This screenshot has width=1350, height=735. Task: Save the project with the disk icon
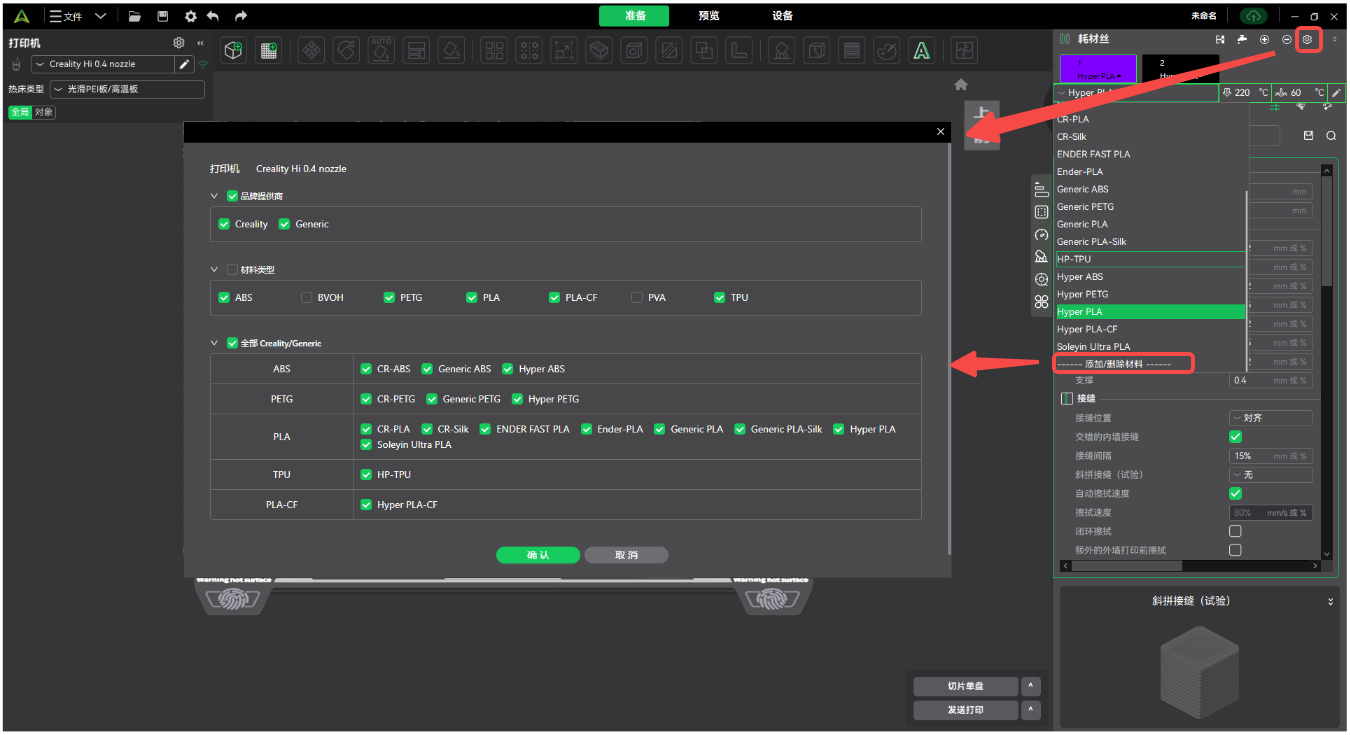coord(163,16)
